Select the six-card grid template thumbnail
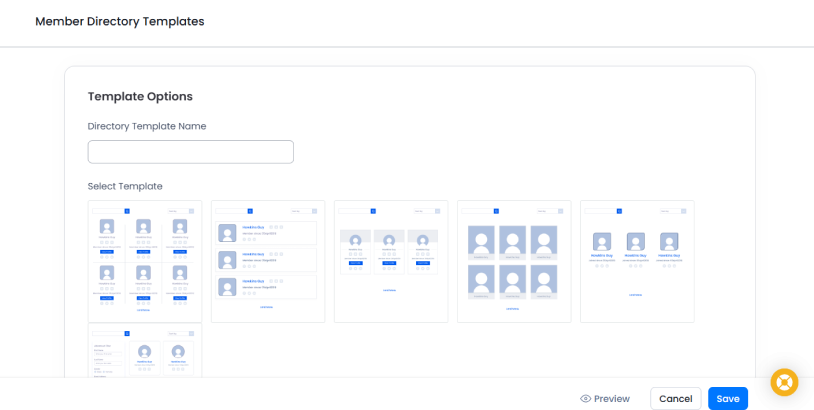This screenshot has height=410, width=814. (x=145, y=261)
